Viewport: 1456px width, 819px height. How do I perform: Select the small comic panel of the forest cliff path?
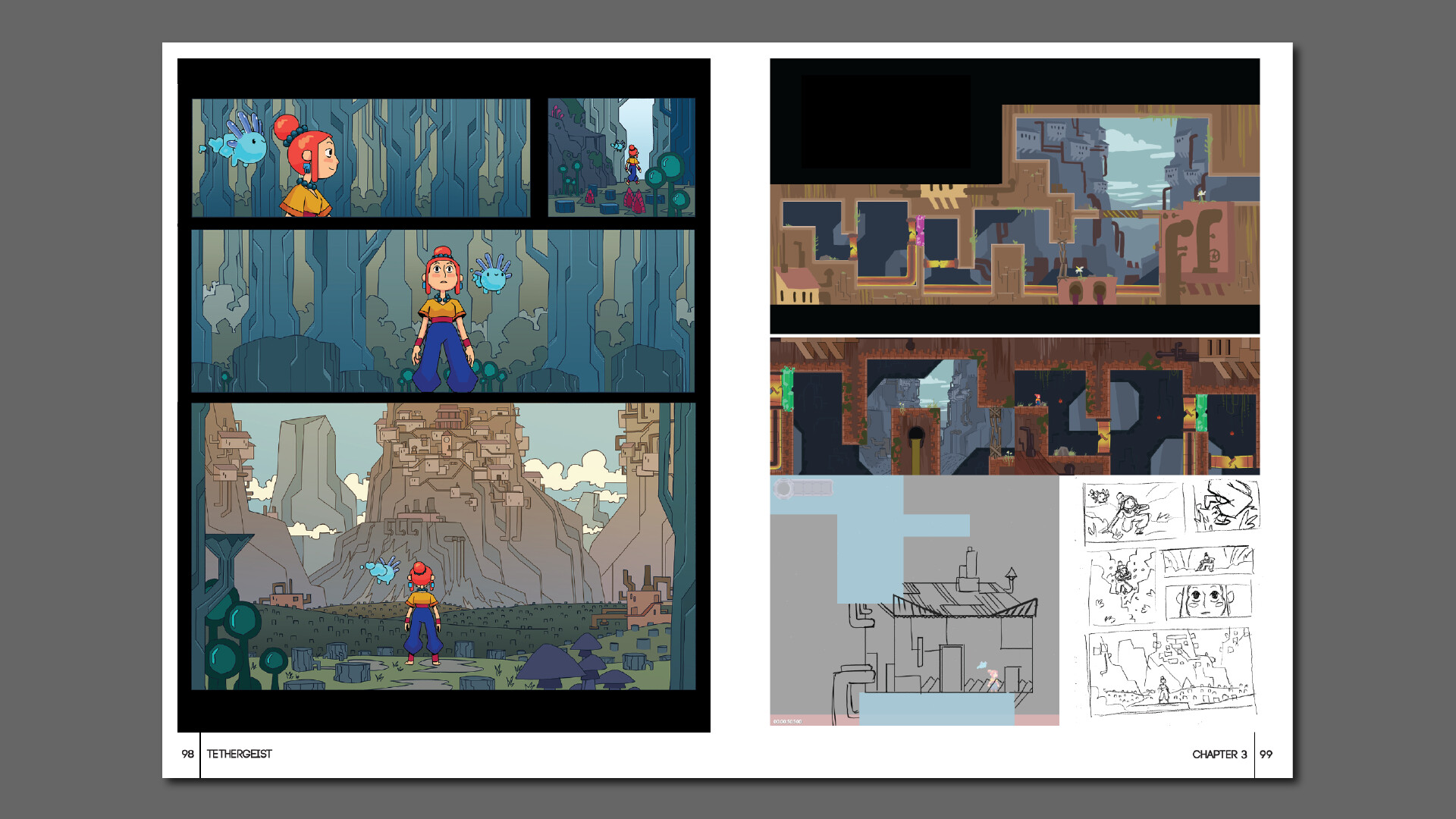click(622, 158)
